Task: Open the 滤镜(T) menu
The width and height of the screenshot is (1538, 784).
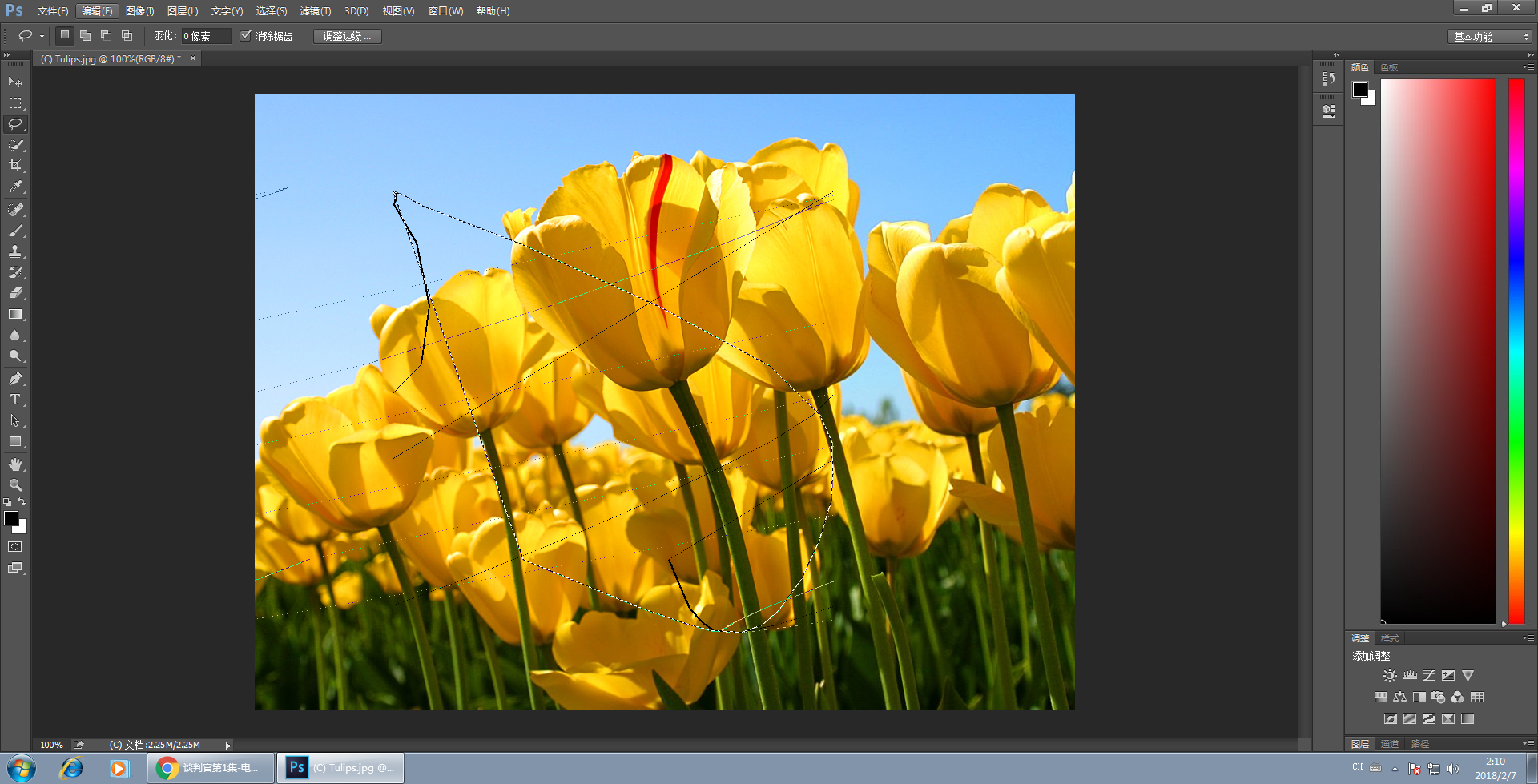Action: pyautogui.click(x=316, y=11)
